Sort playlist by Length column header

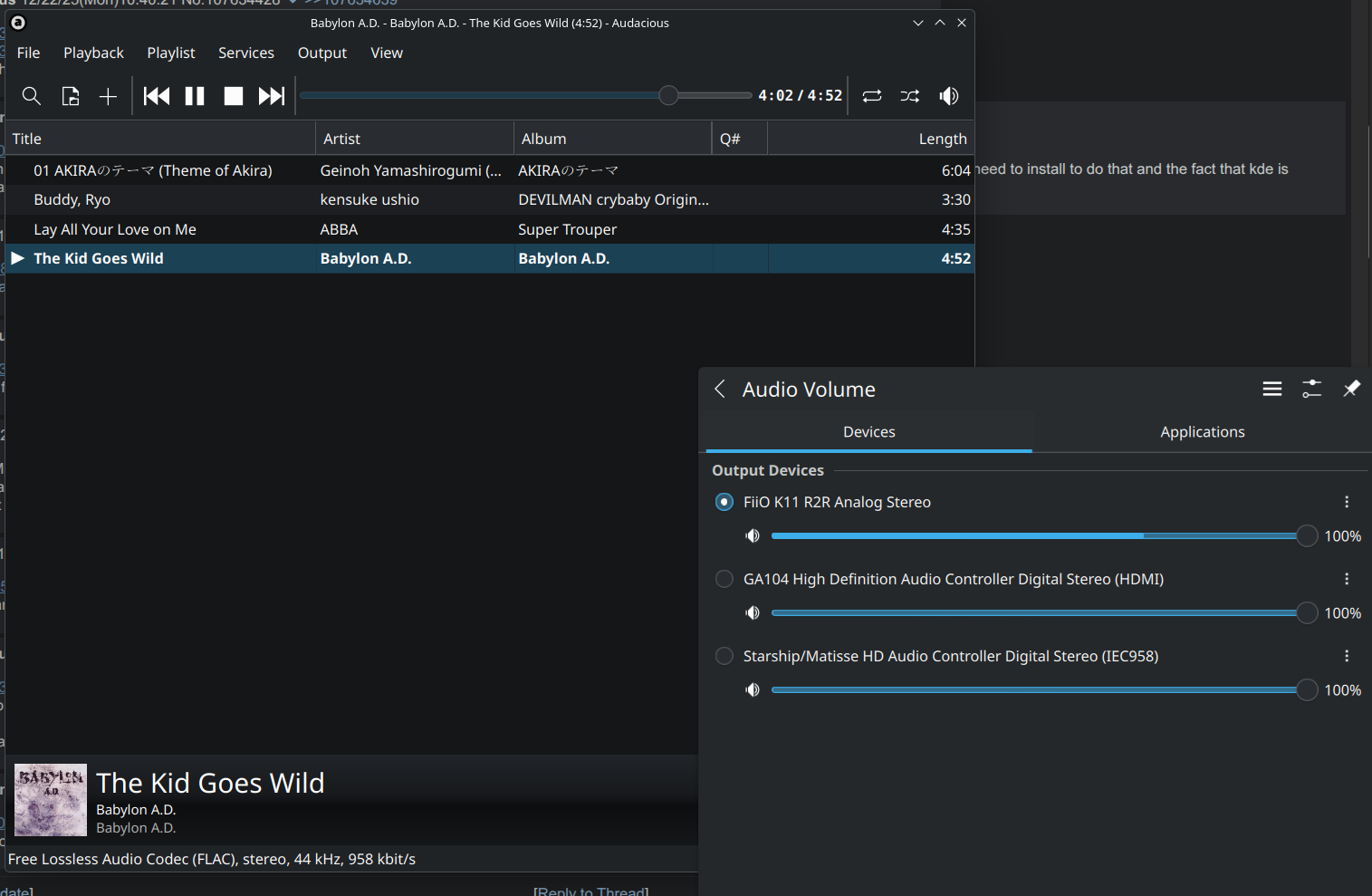[871, 139]
